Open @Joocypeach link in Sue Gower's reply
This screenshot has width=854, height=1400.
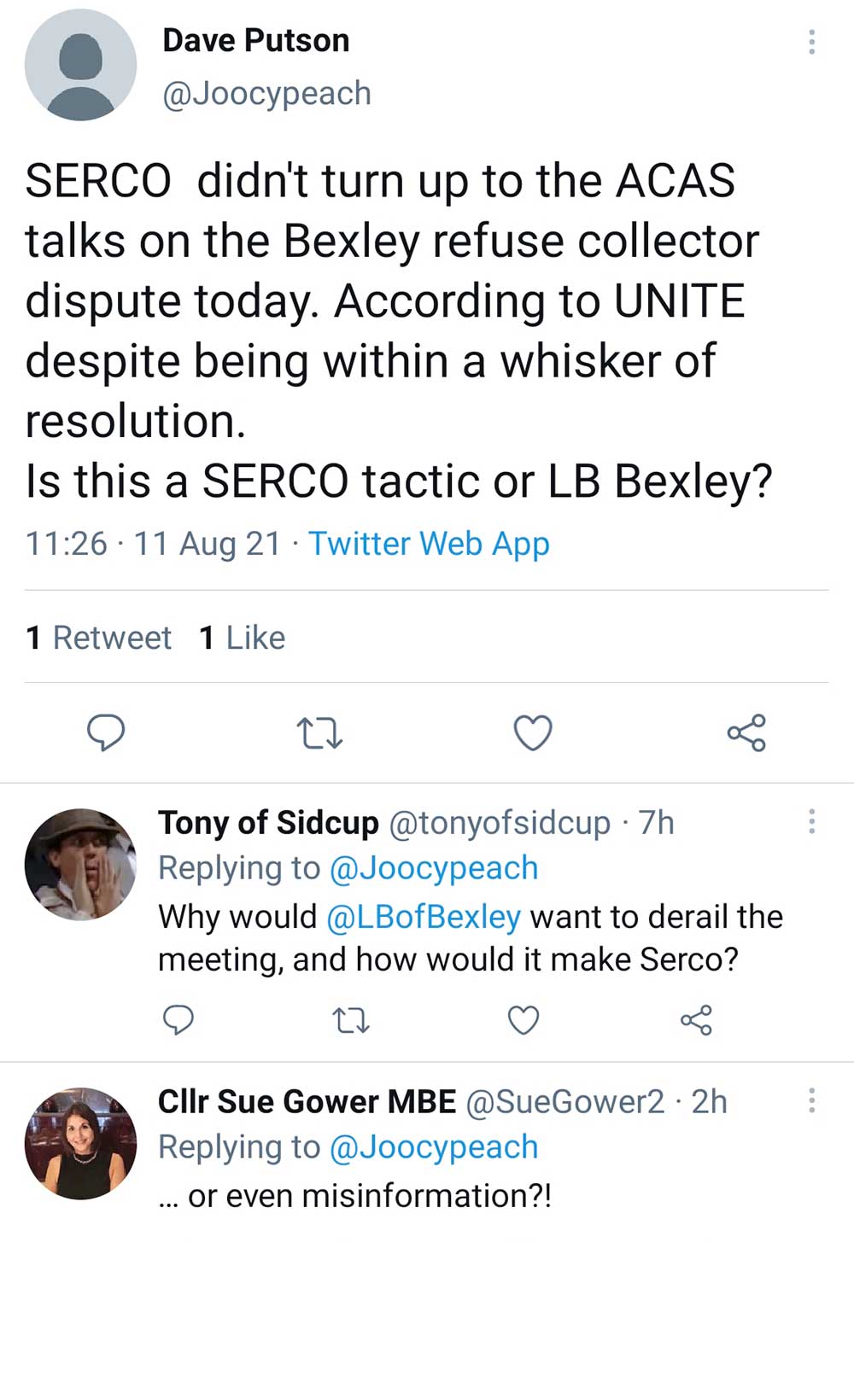(x=434, y=1147)
